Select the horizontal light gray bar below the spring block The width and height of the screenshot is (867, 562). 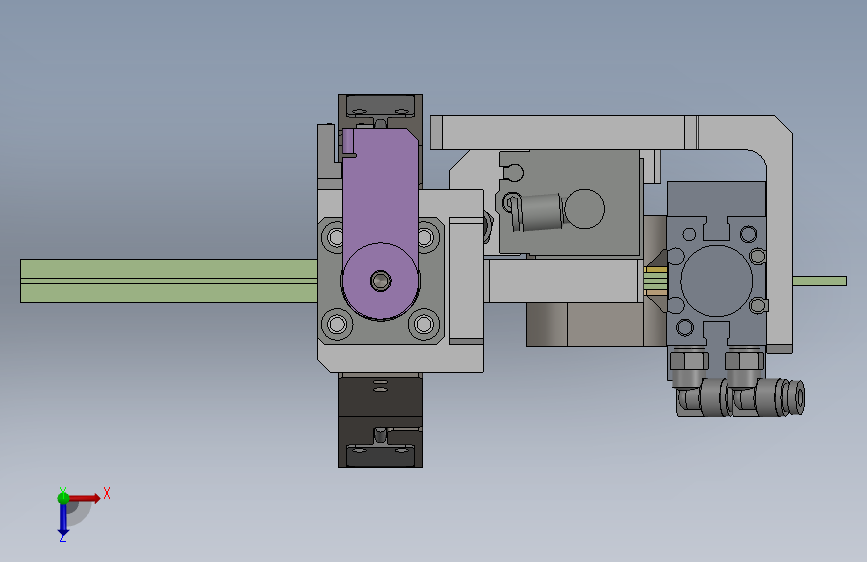[564, 280]
